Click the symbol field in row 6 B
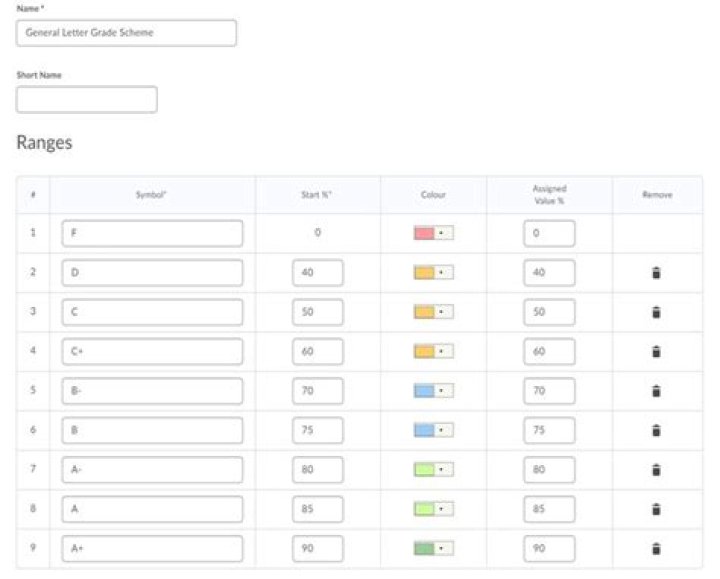The height and width of the screenshot is (579, 720). [x=152, y=430]
